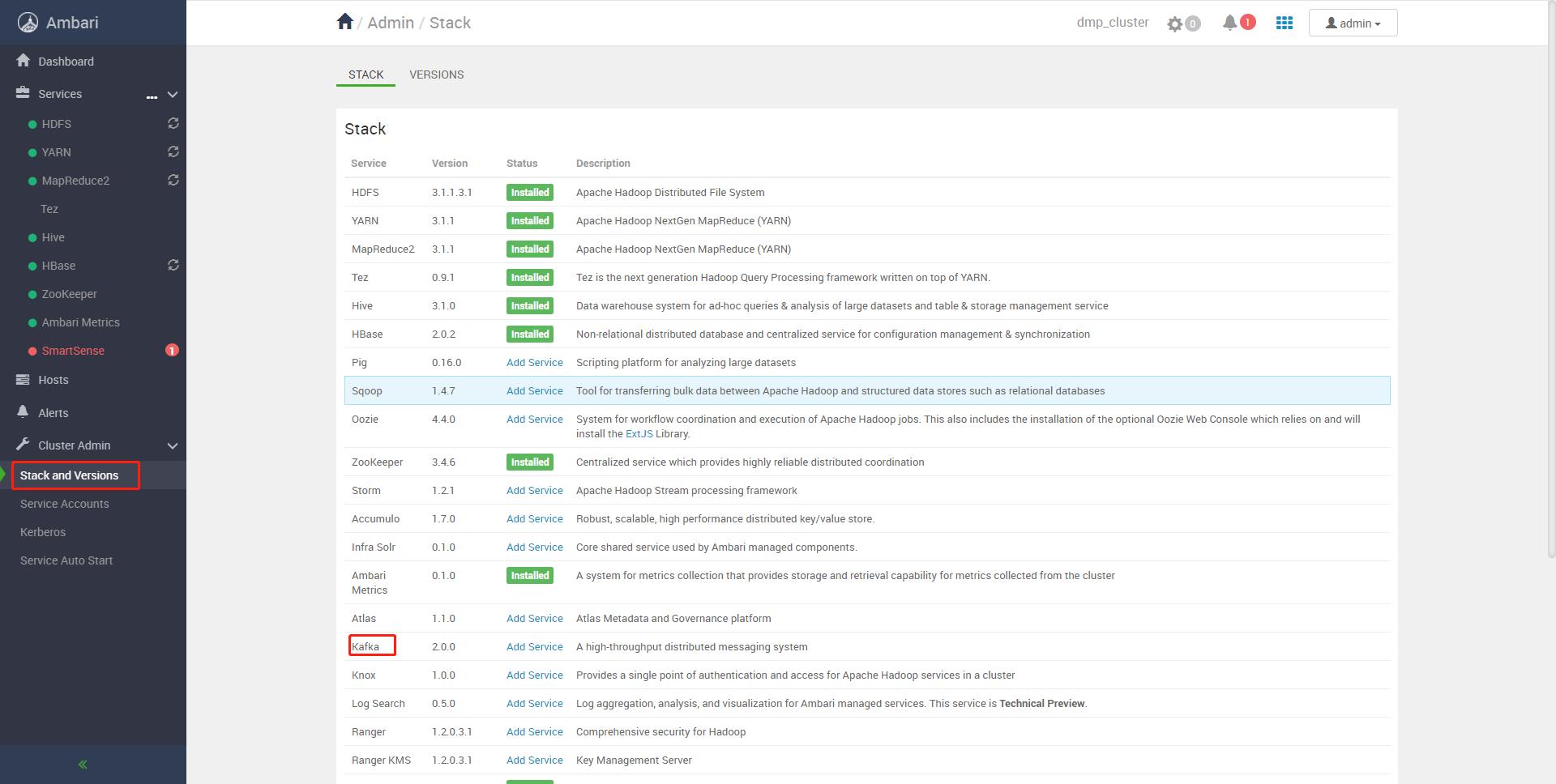This screenshot has height=784, width=1556.
Task: Click Add Service for Accumulo
Action: [535, 518]
